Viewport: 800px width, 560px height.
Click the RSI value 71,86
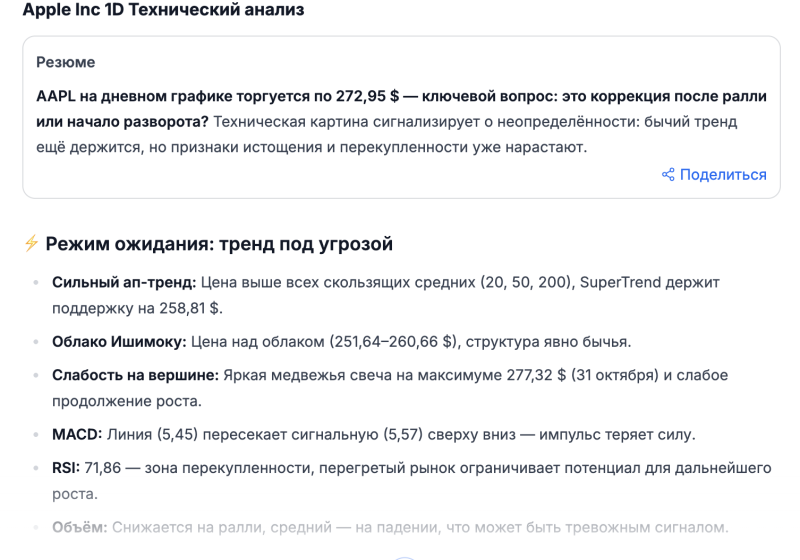pyautogui.click(x=103, y=468)
